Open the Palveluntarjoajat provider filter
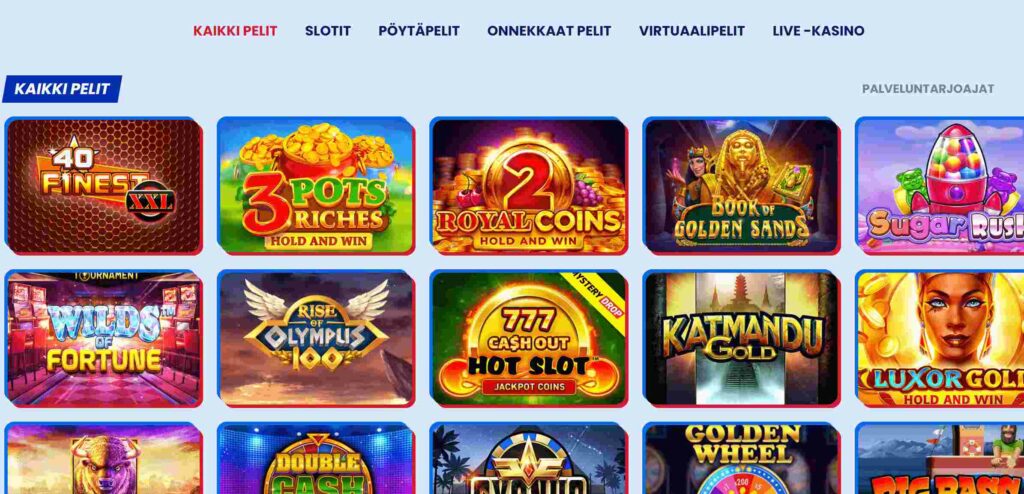Image resolution: width=1024 pixels, height=494 pixels. click(928, 89)
